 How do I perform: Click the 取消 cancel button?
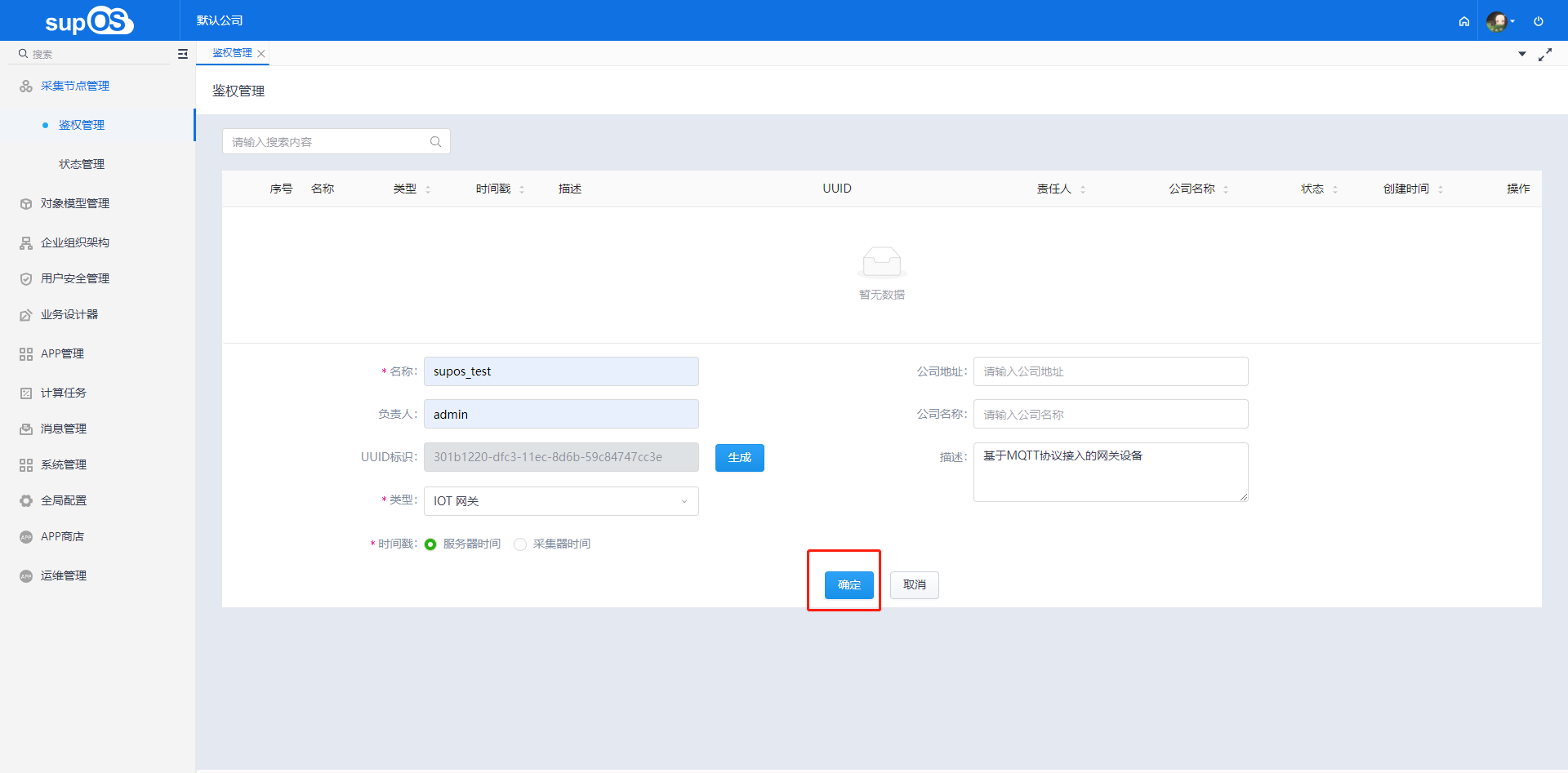point(915,585)
